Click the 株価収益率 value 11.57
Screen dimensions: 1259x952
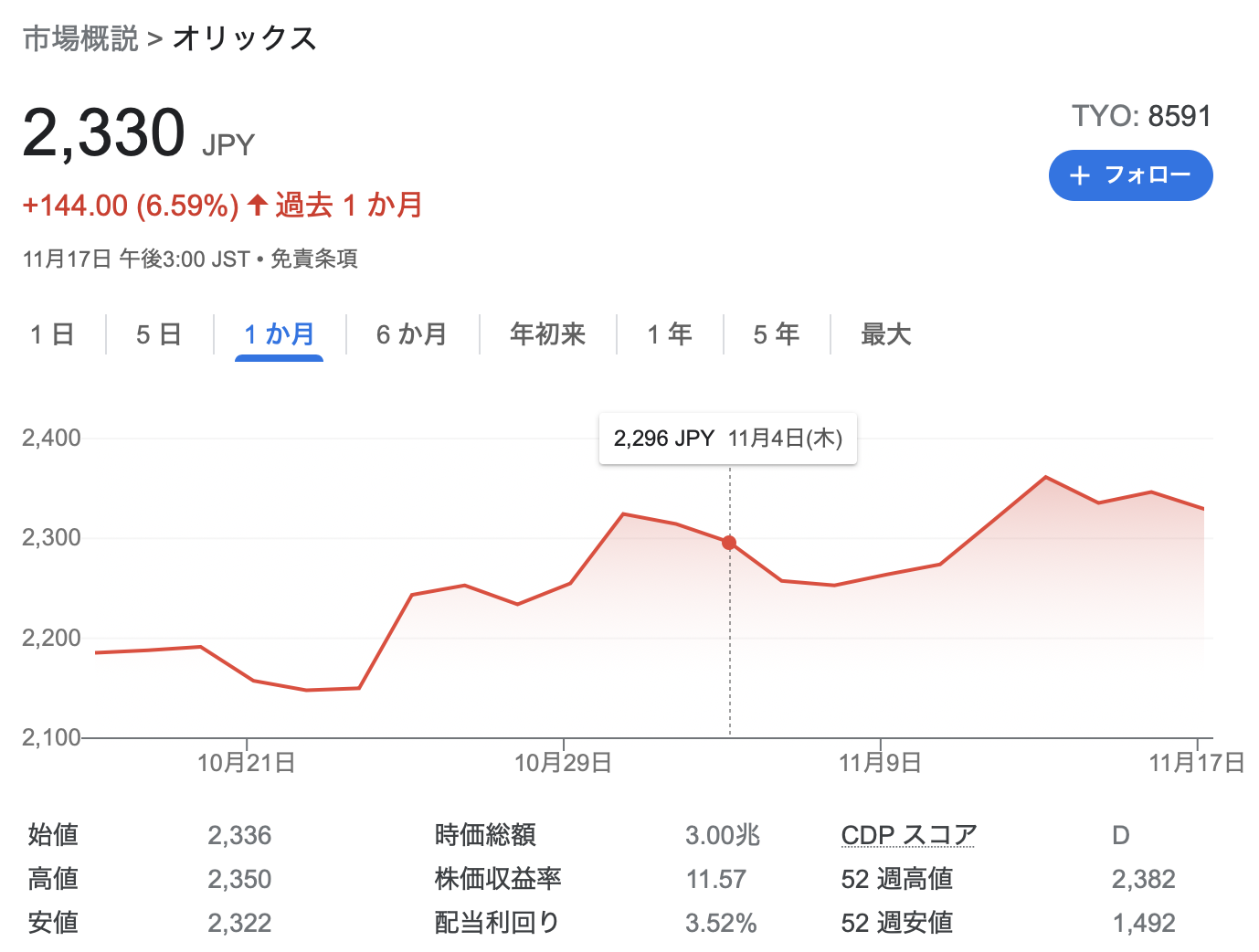point(716,879)
